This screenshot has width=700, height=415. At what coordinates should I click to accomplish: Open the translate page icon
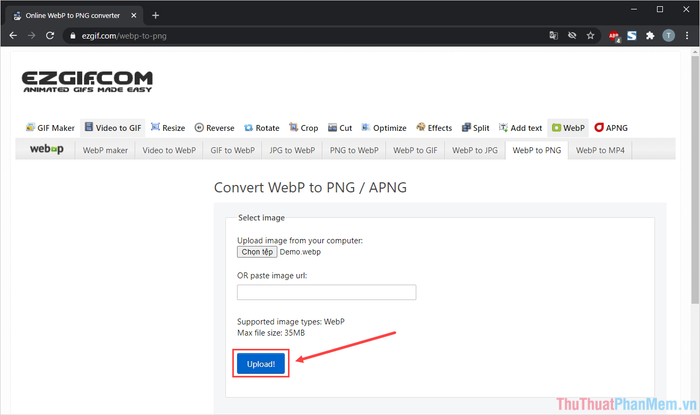(x=554, y=35)
